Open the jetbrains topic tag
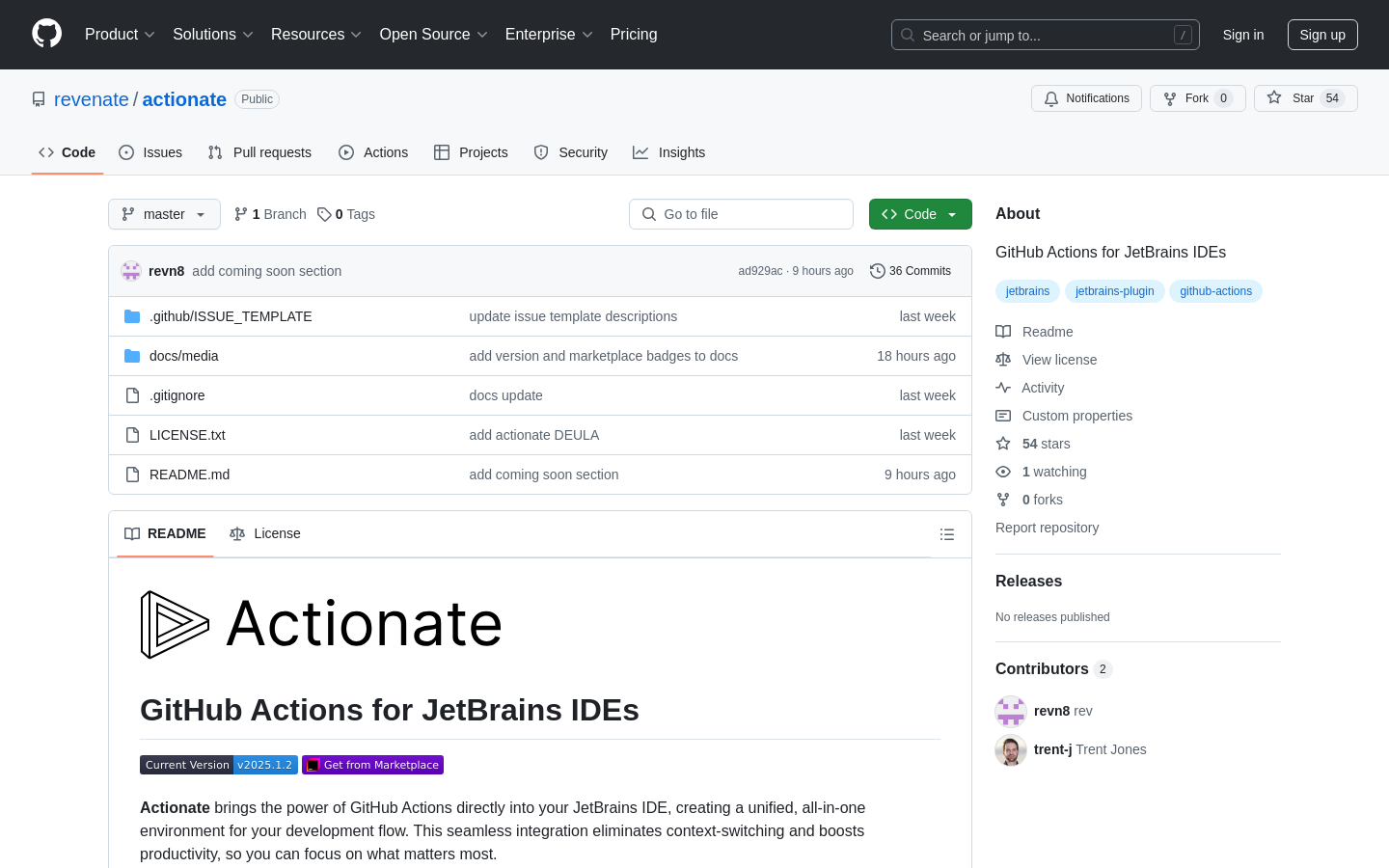The image size is (1389, 868). tap(1027, 291)
